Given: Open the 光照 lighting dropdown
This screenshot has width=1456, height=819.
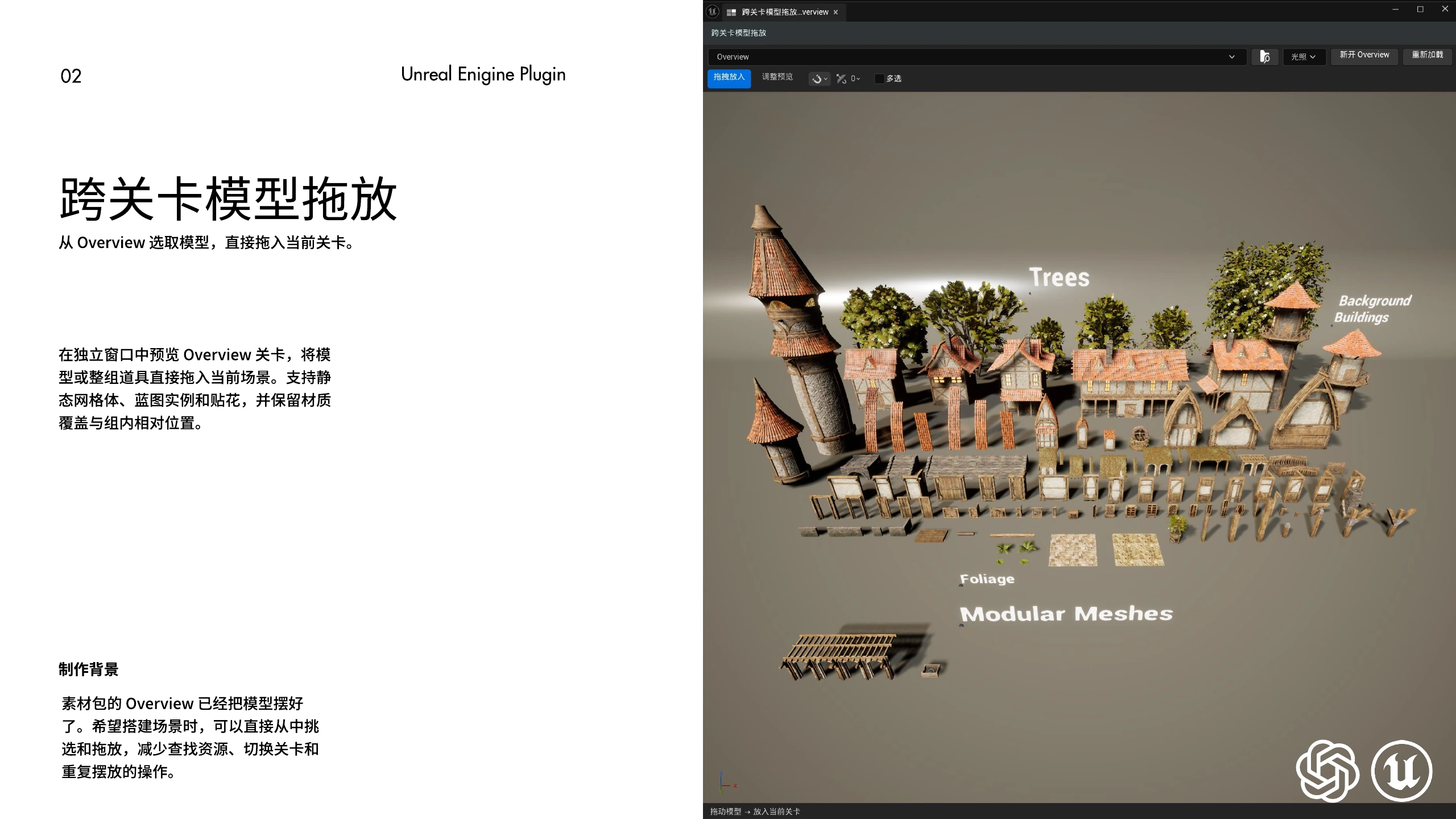Looking at the screenshot, I should pos(1304,57).
